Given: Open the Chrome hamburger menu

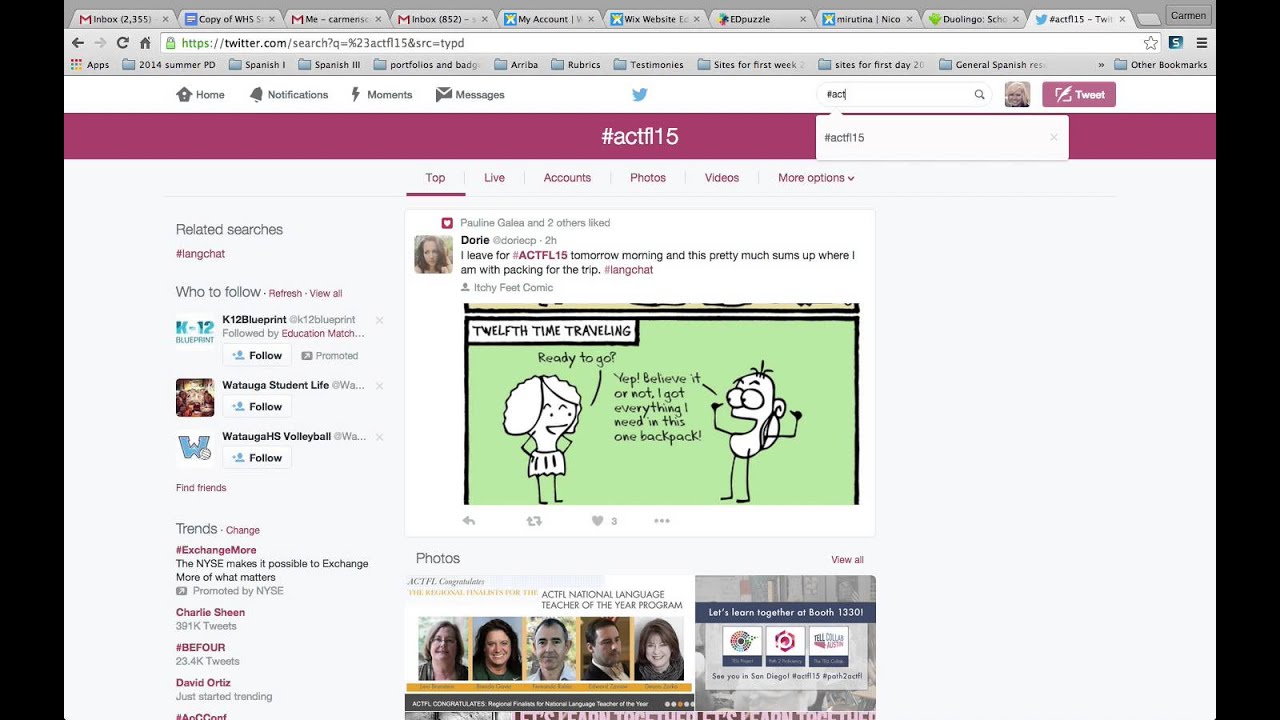Looking at the screenshot, I should coord(1201,43).
